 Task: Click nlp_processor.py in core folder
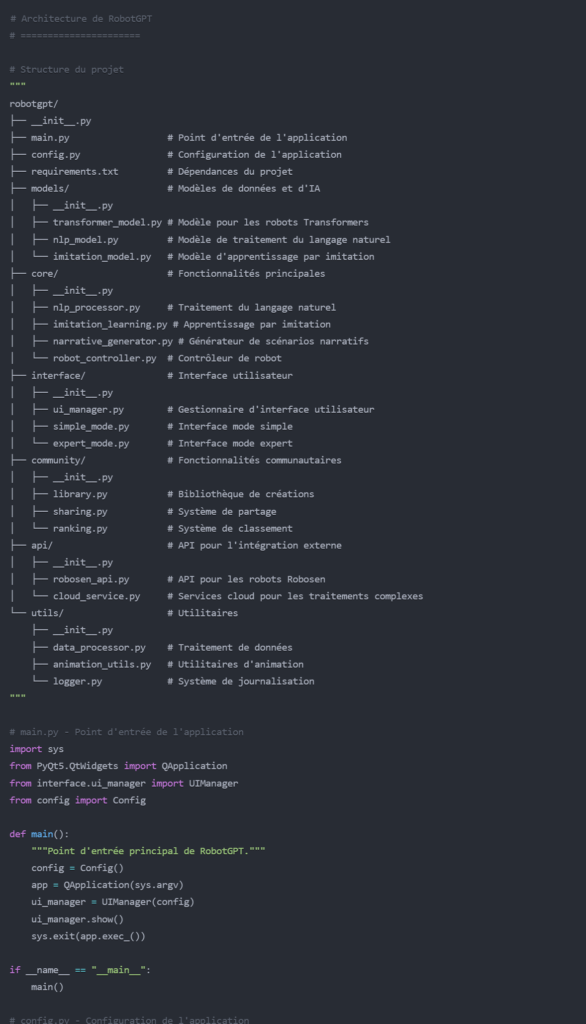coord(96,308)
